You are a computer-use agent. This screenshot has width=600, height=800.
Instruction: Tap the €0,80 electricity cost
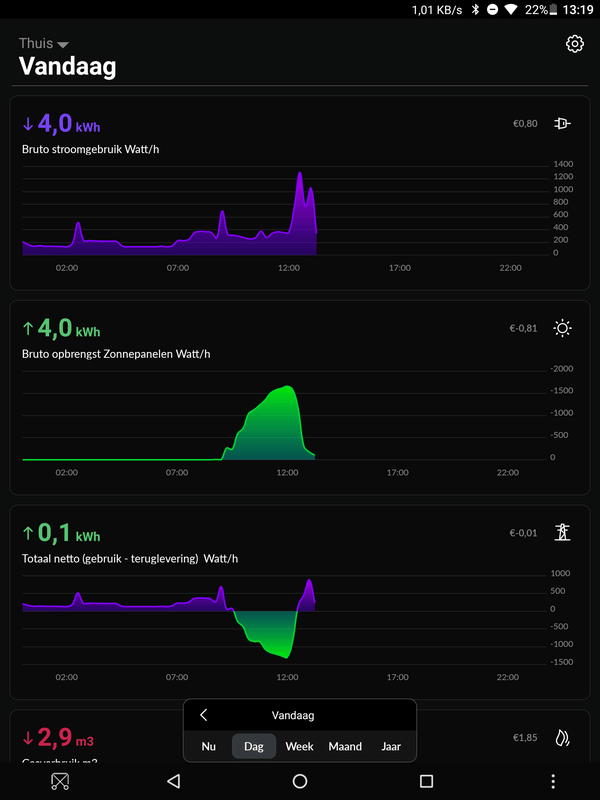525,123
